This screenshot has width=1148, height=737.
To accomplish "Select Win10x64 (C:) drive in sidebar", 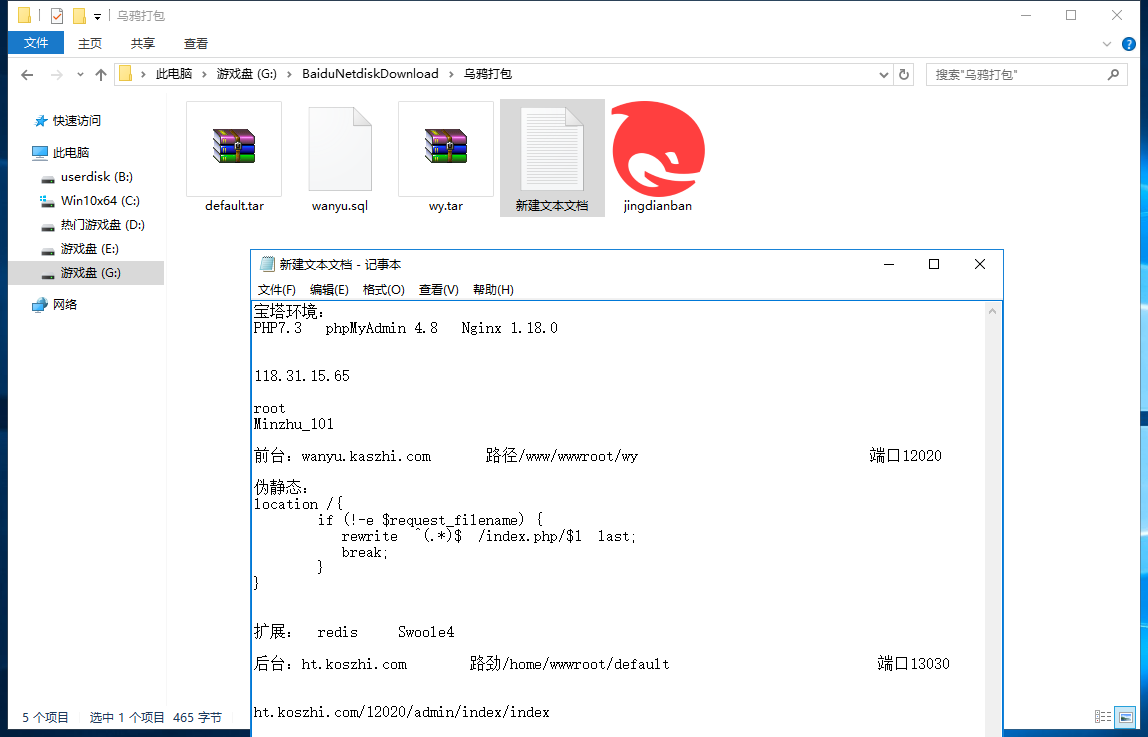I will click(x=100, y=201).
